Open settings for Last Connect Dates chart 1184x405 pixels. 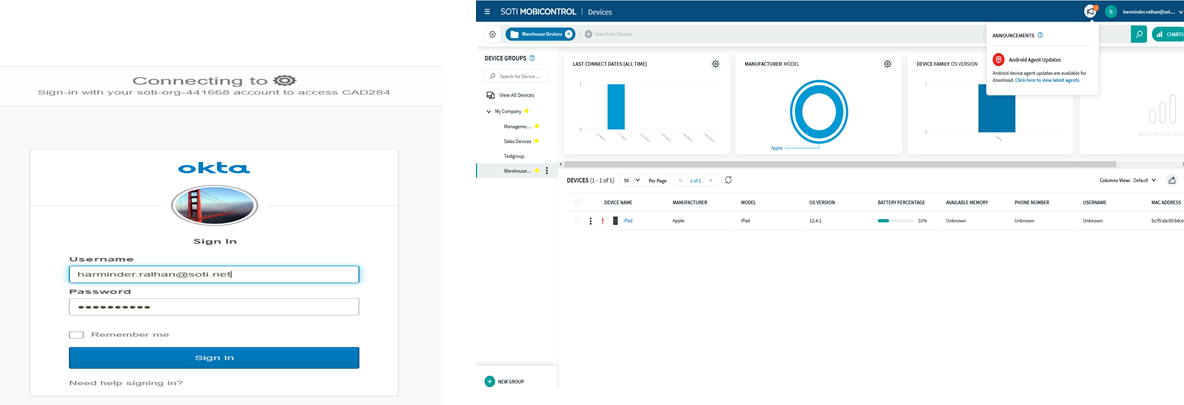(715, 64)
